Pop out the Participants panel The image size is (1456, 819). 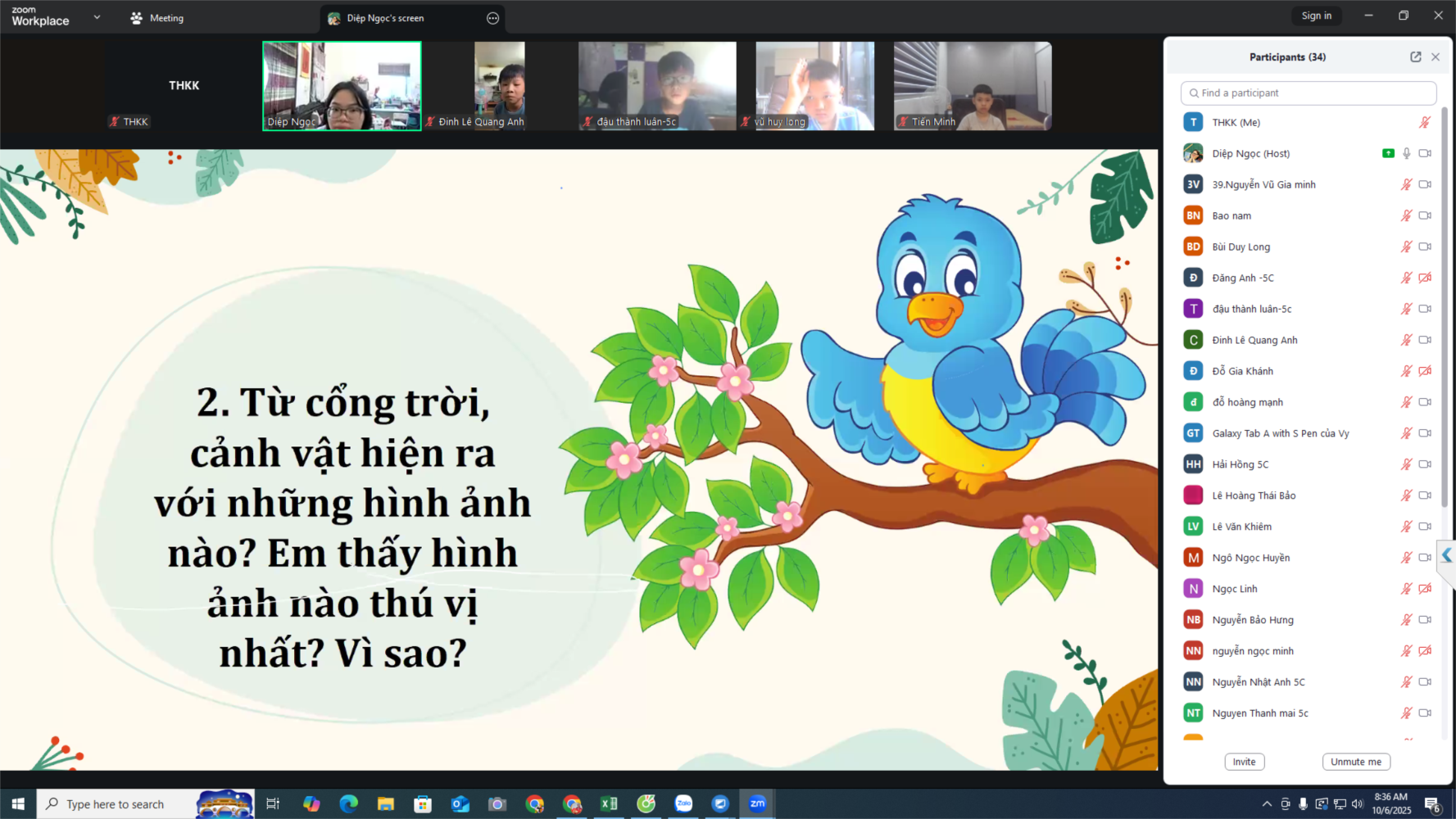point(1415,57)
